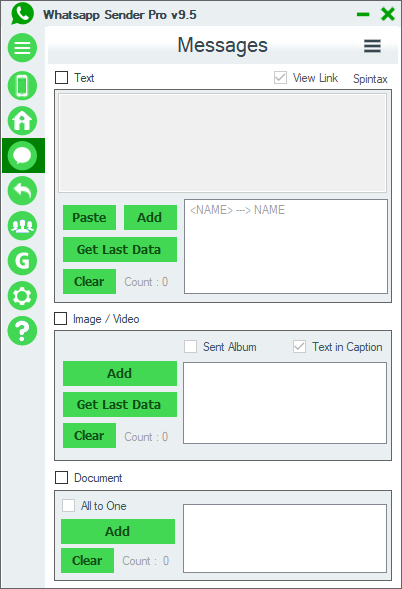This screenshot has width=402, height=589.
Task: Enable the Text checkbox
Action: 62,78
